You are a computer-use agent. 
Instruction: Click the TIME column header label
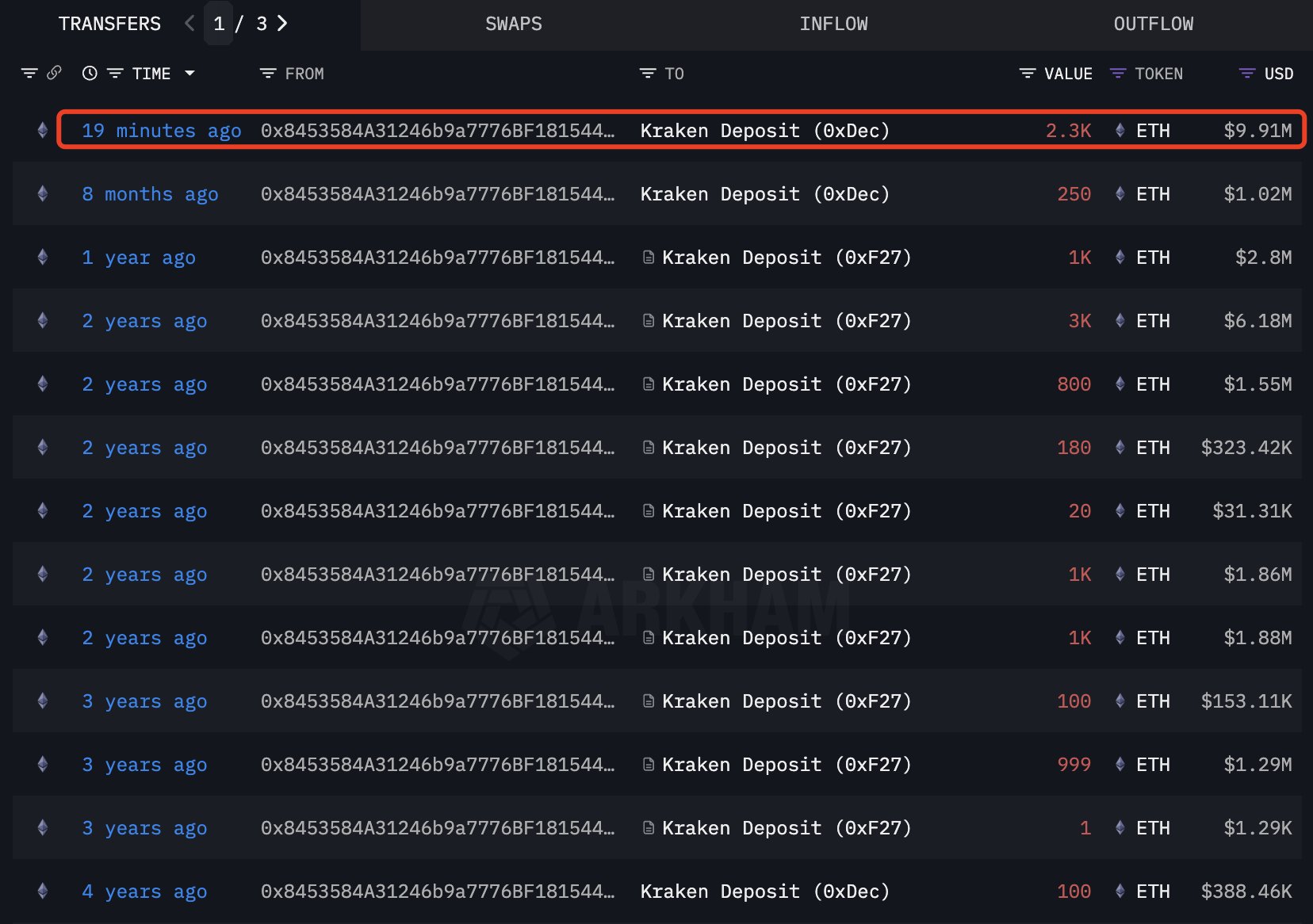(151, 74)
